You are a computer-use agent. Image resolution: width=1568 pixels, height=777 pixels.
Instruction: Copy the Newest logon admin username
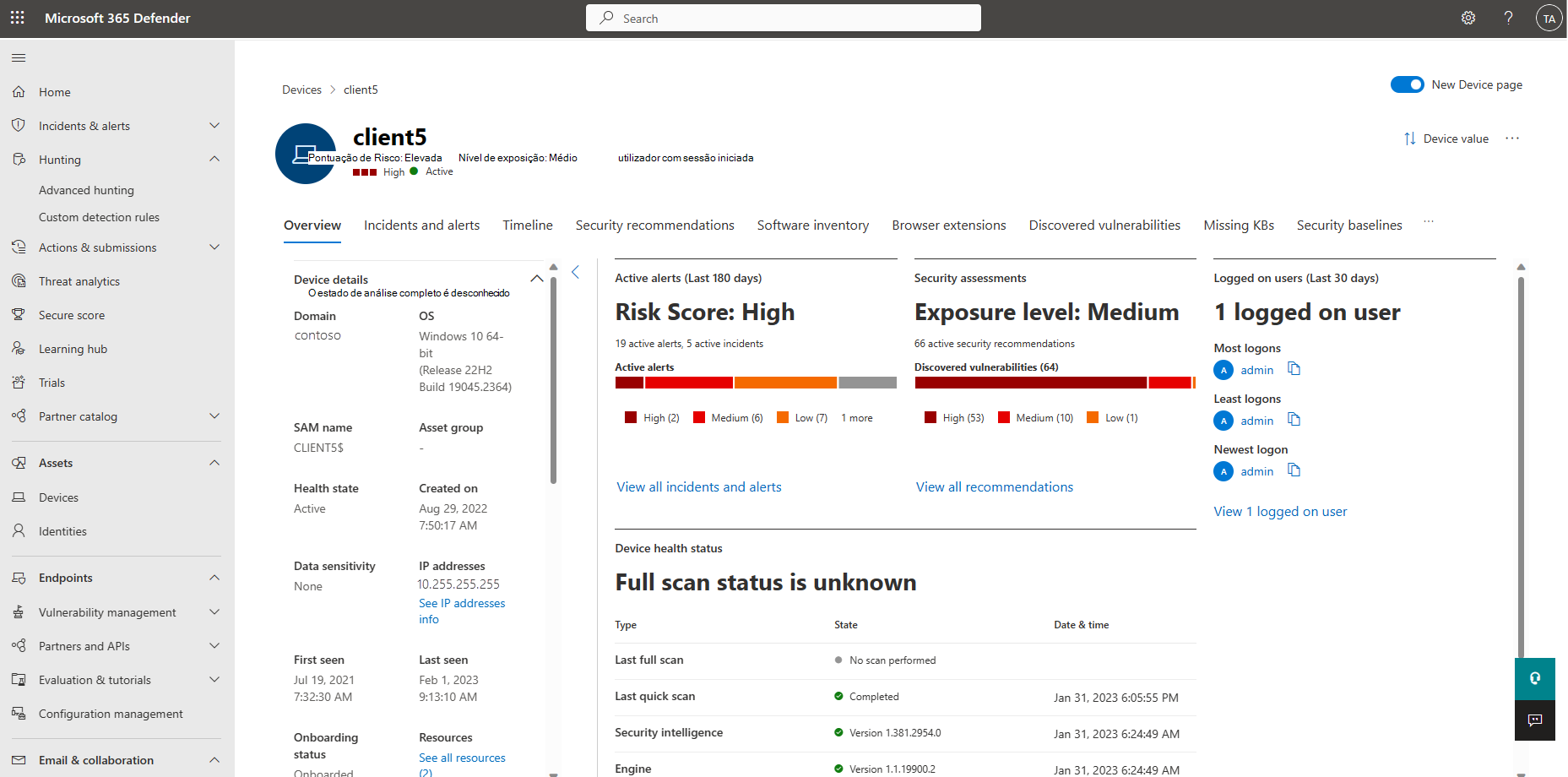click(1294, 470)
